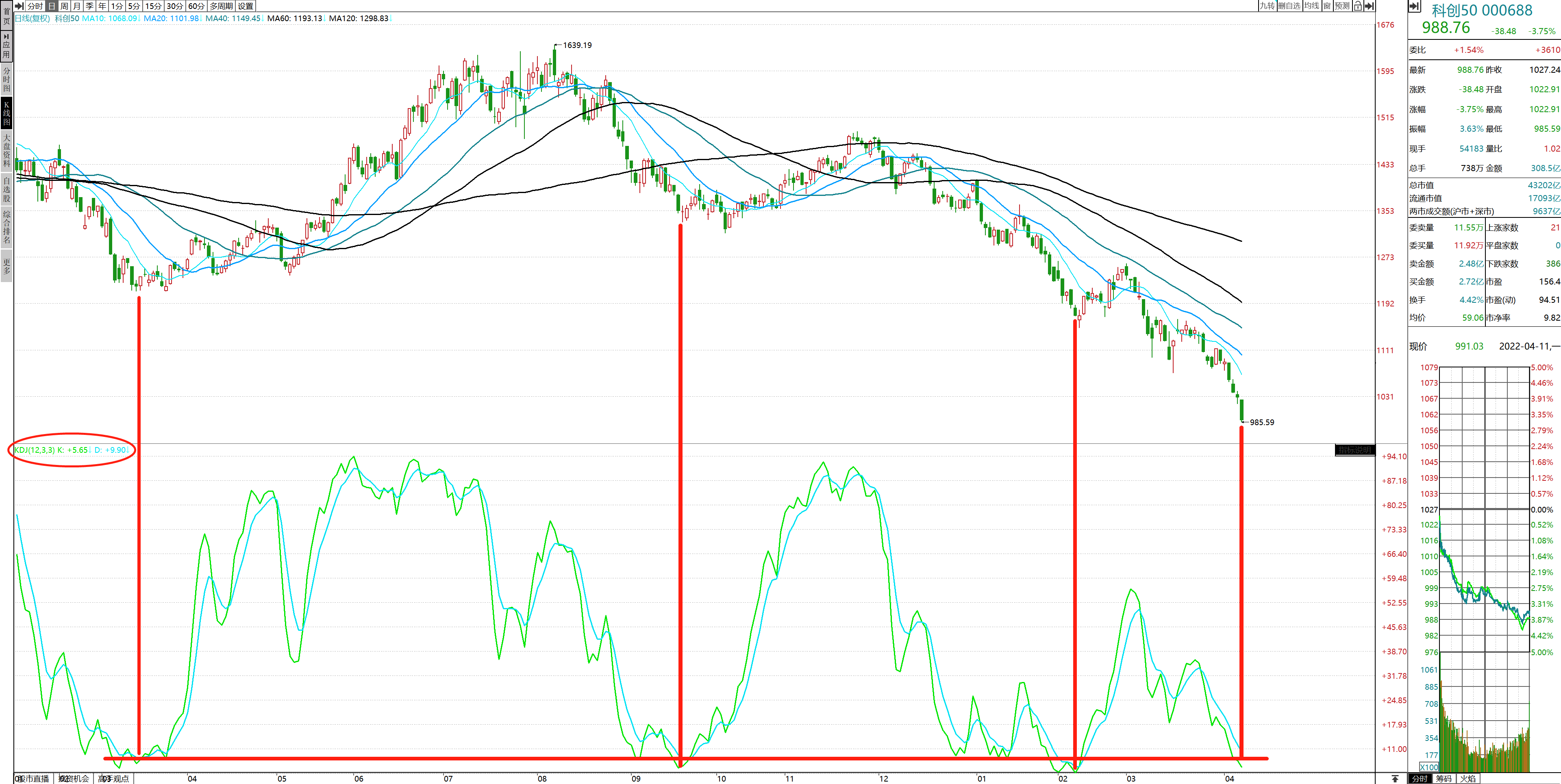Open 首页 in the left sidebar

6,16
